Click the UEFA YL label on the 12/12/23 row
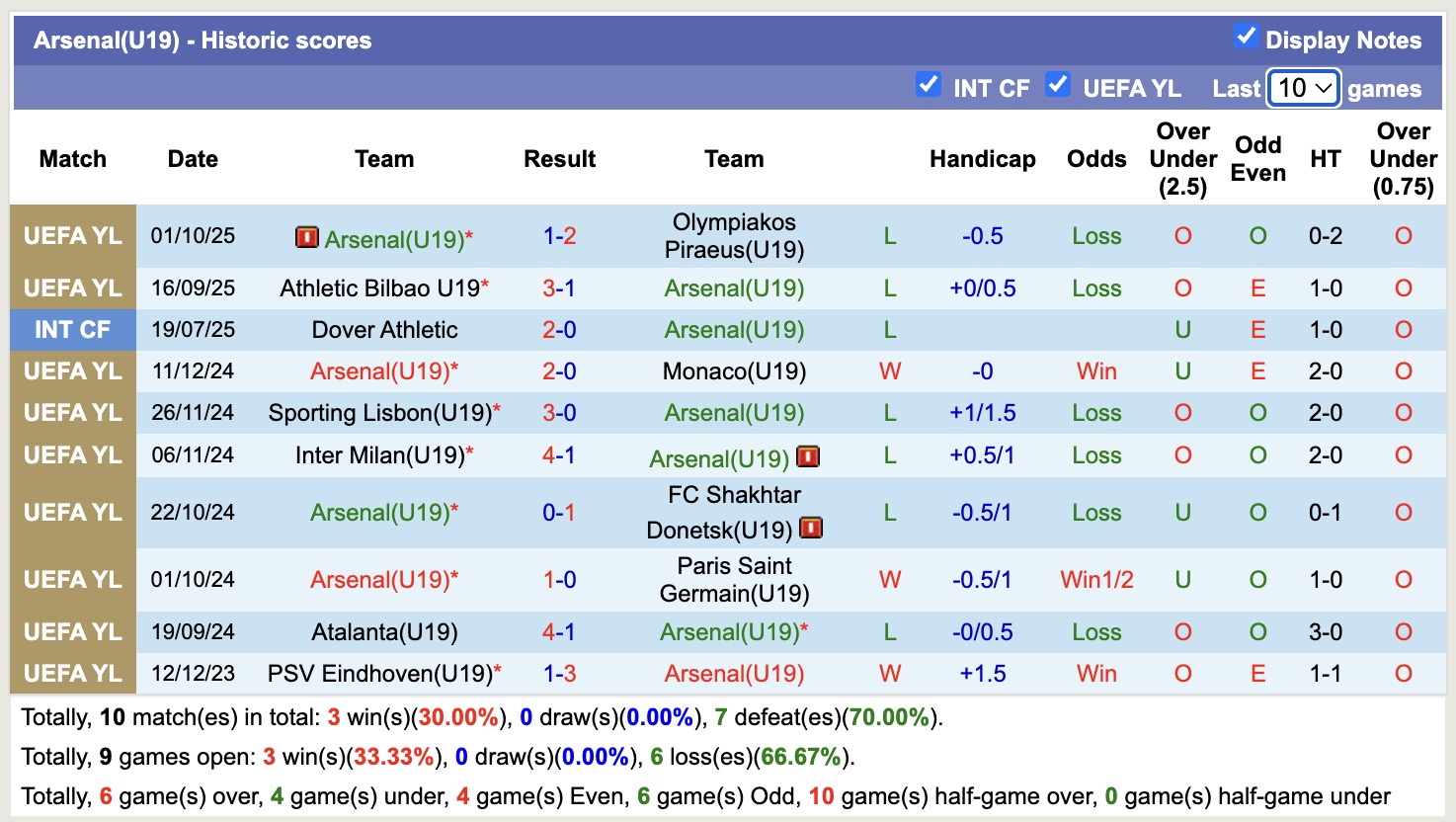 click(x=73, y=674)
